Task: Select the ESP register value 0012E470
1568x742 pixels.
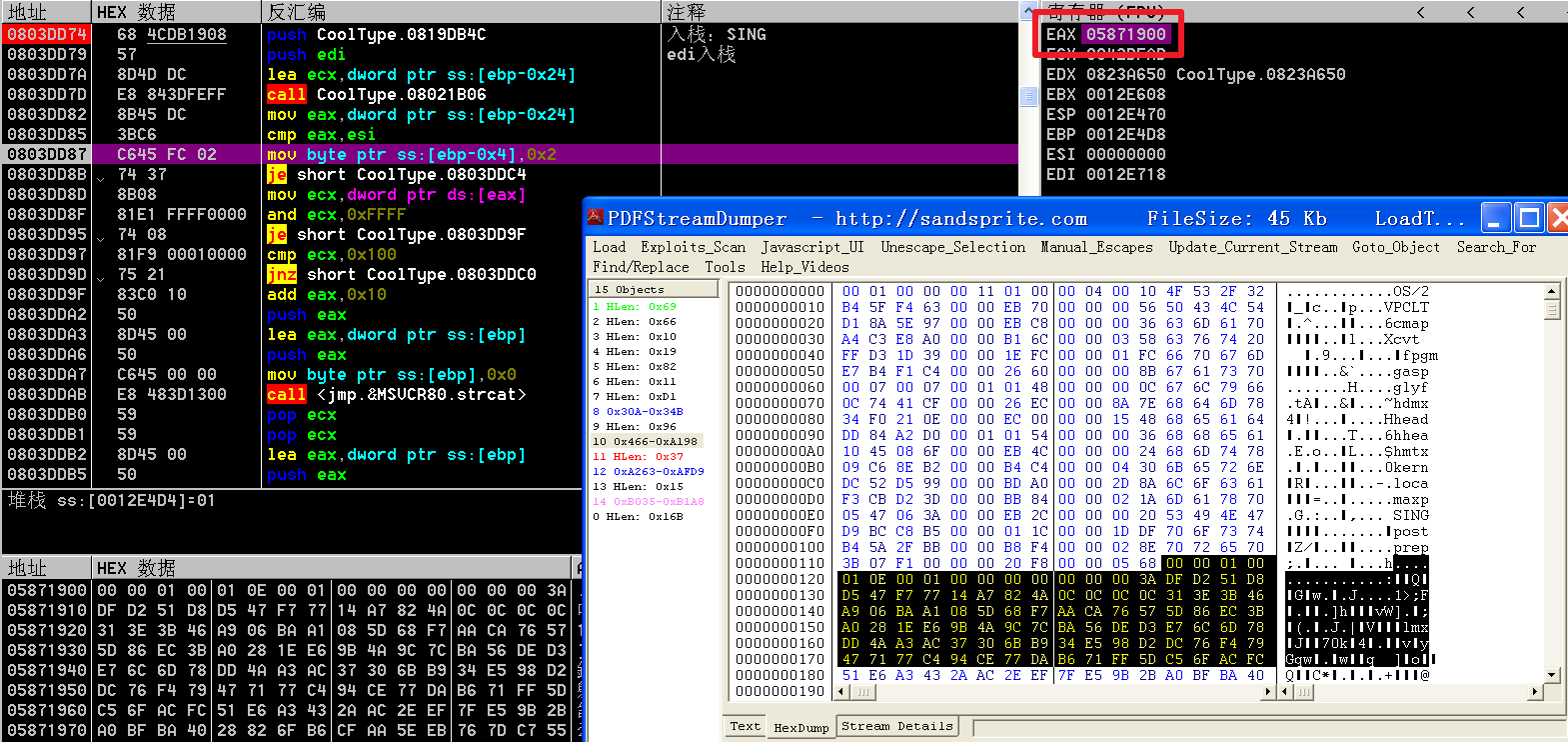Action: pos(1126,114)
